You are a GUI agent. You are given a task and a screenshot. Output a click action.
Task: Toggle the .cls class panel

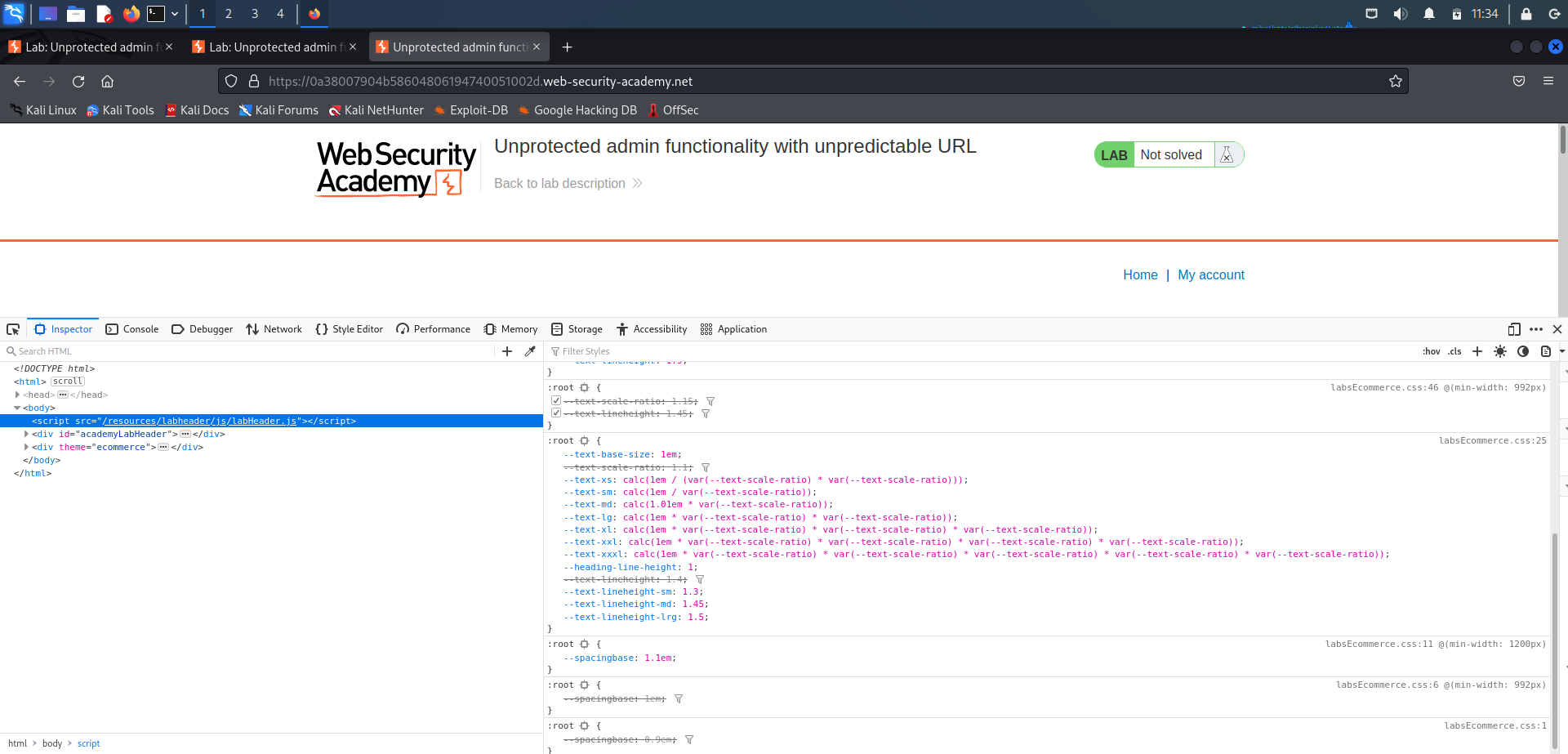pos(1454,351)
